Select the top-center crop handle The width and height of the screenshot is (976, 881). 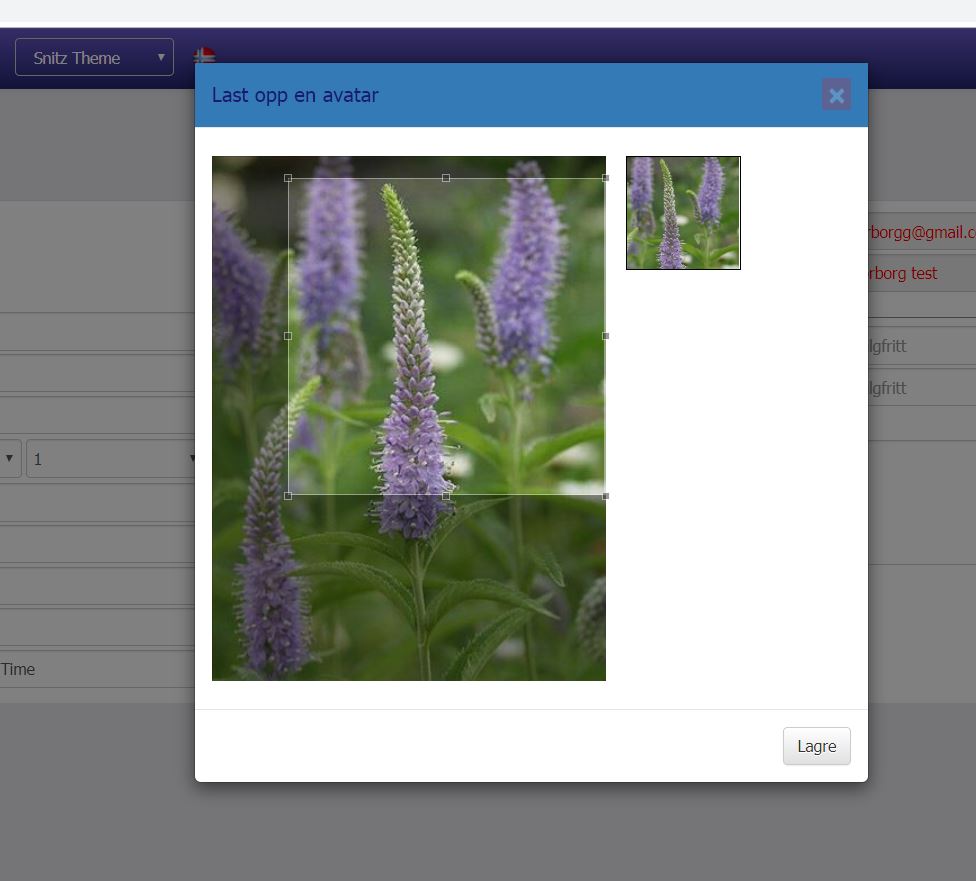(x=446, y=178)
